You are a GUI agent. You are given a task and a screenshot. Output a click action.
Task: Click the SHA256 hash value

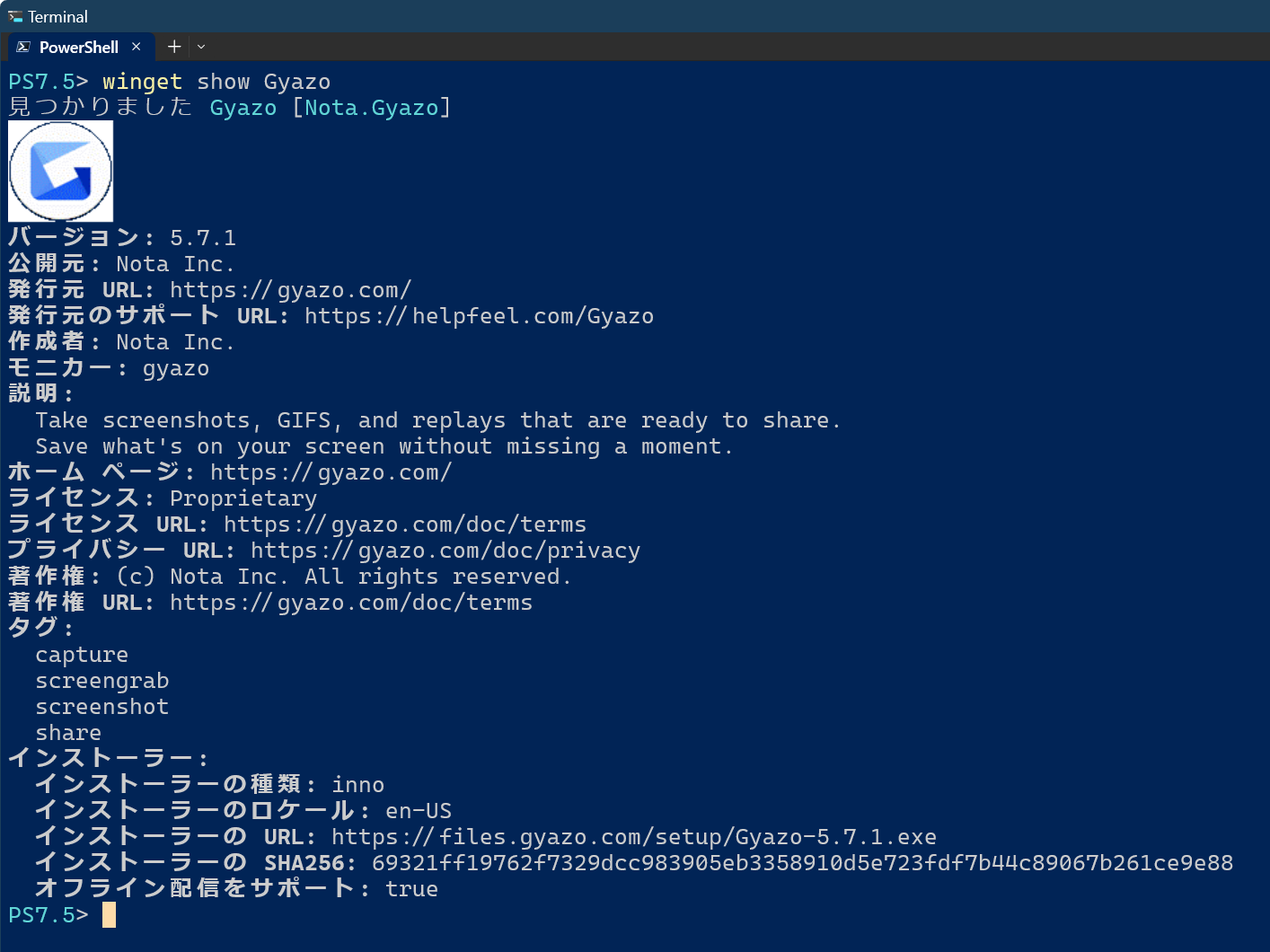click(x=802, y=863)
